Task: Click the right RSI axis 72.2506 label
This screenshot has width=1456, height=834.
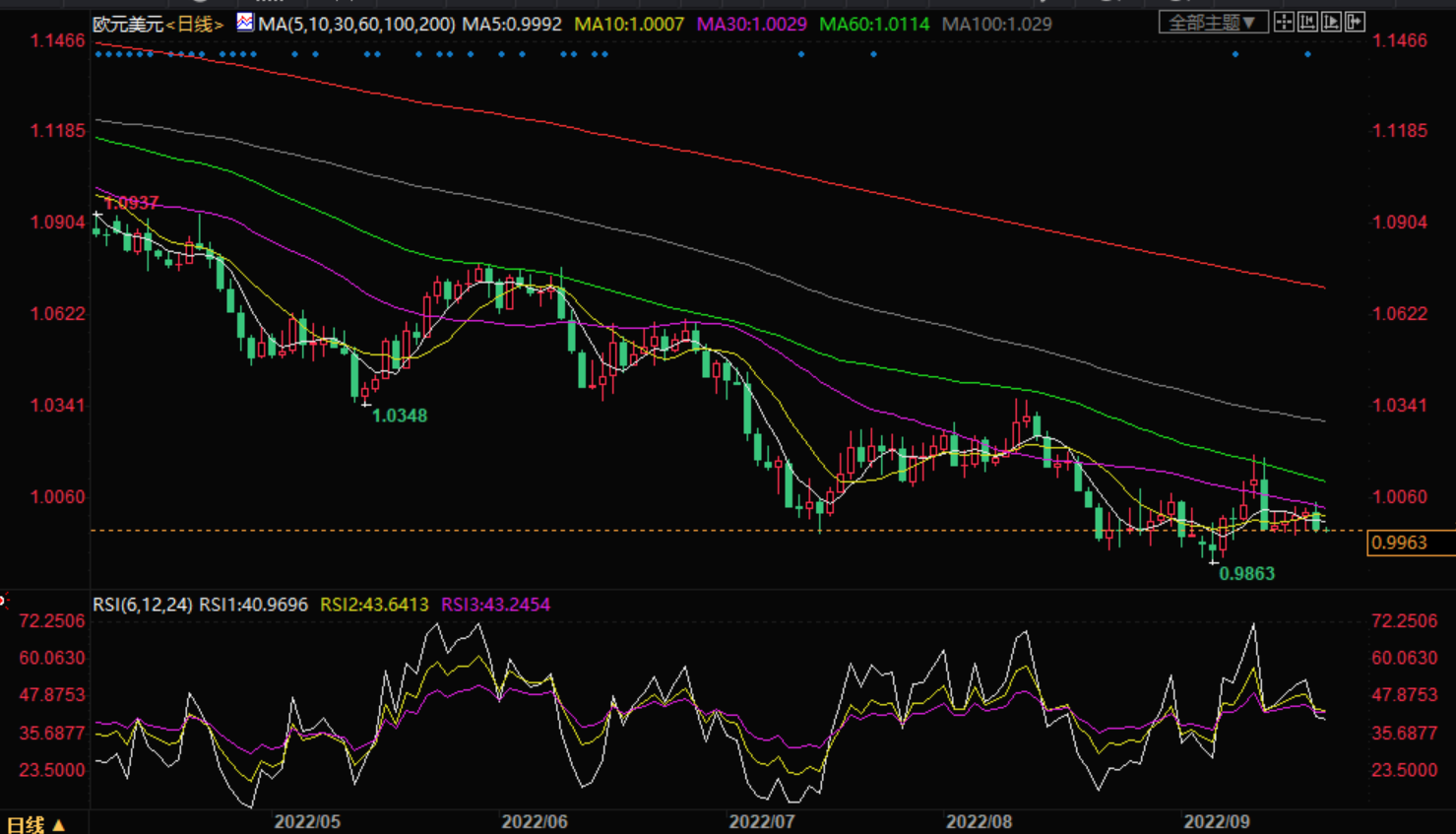Action: (x=1405, y=620)
